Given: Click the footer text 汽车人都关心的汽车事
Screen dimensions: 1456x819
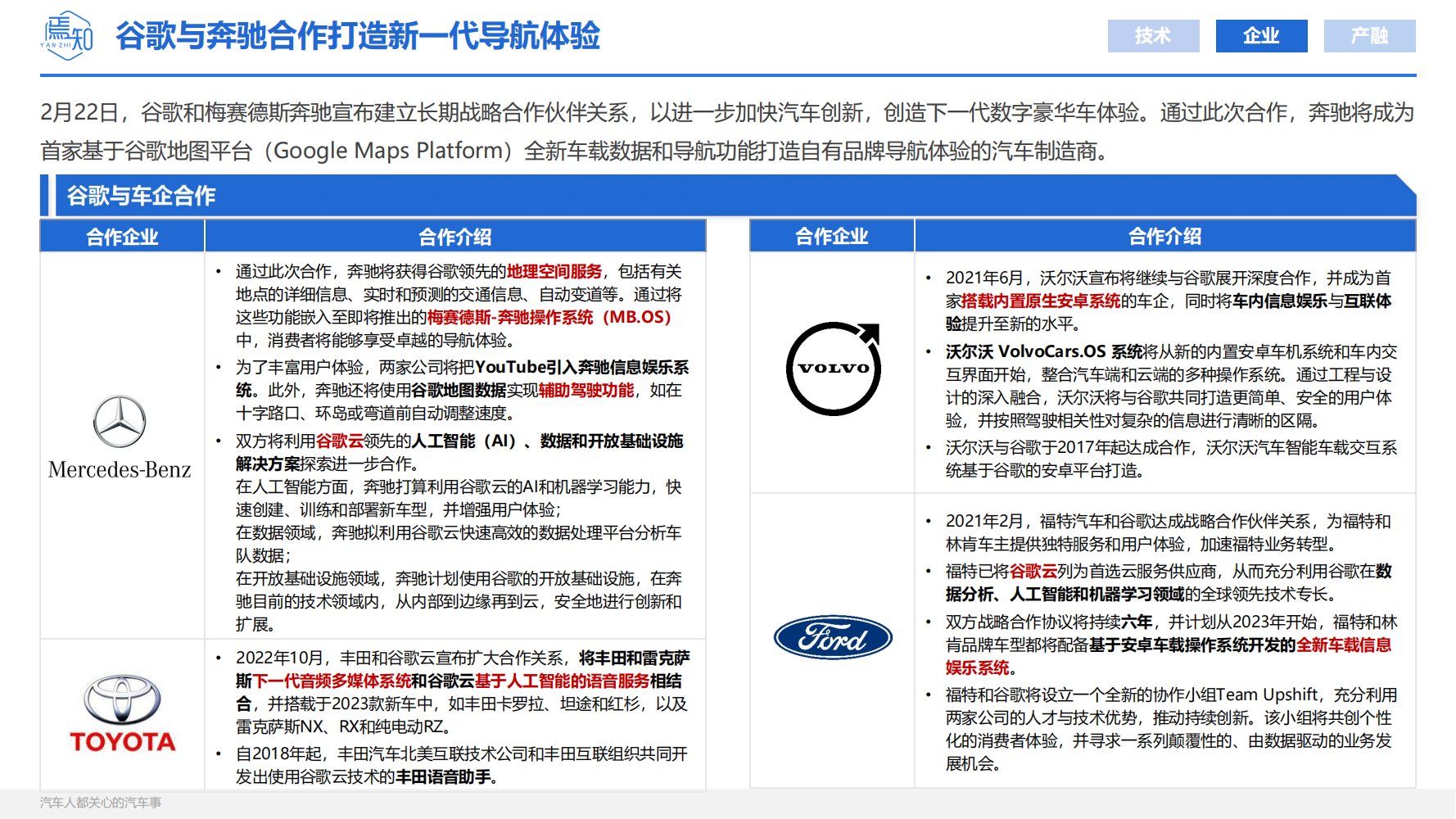Looking at the screenshot, I should click(x=101, y=803).
